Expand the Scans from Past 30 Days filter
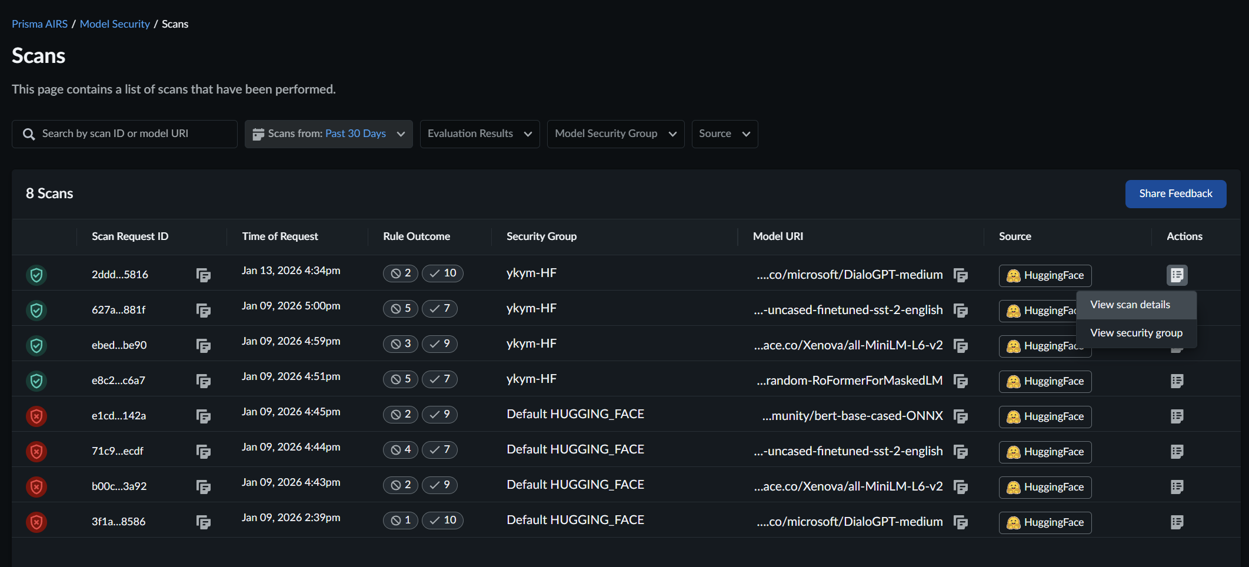Viewport: 1249px width, 567px height. coord(328,134)
